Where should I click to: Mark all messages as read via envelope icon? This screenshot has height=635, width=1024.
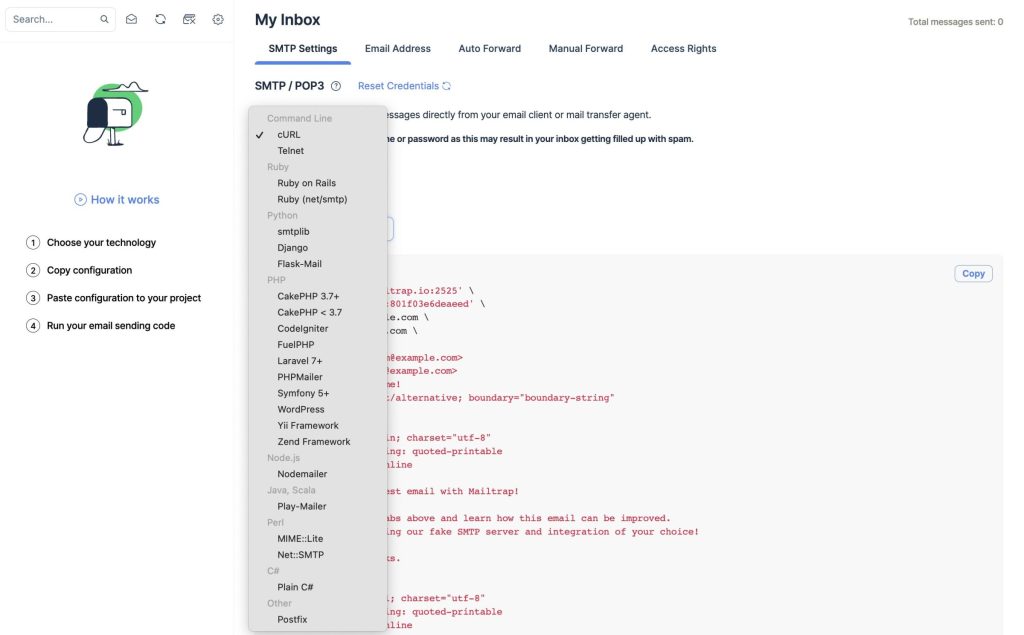coord(132,19)
